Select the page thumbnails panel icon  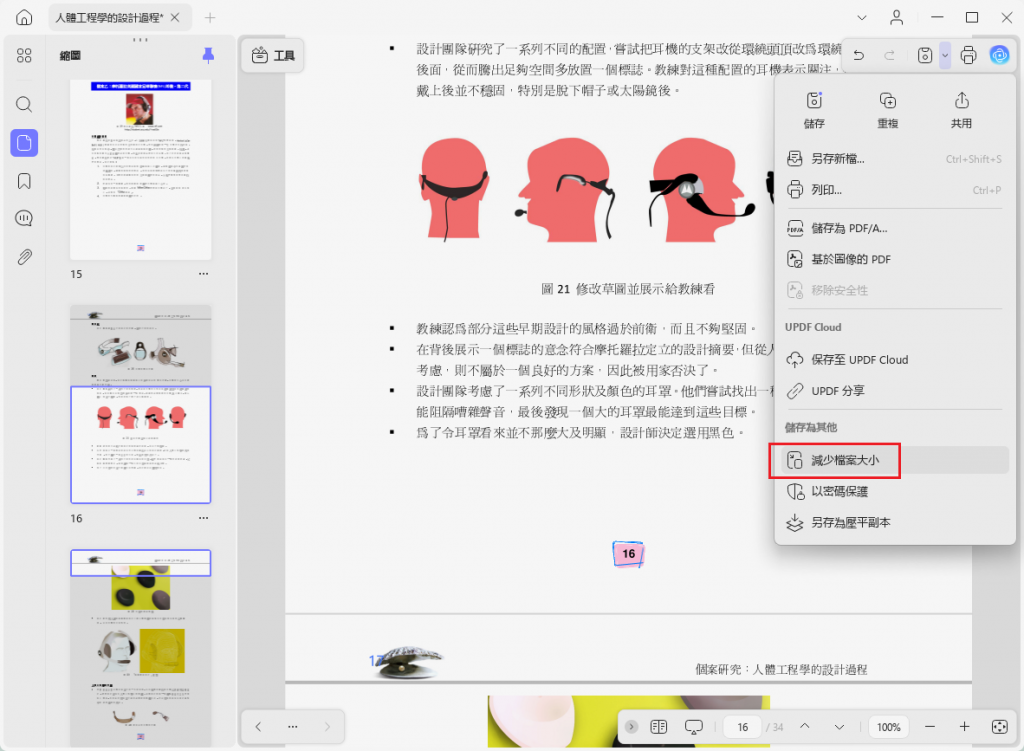click(24, 143)
